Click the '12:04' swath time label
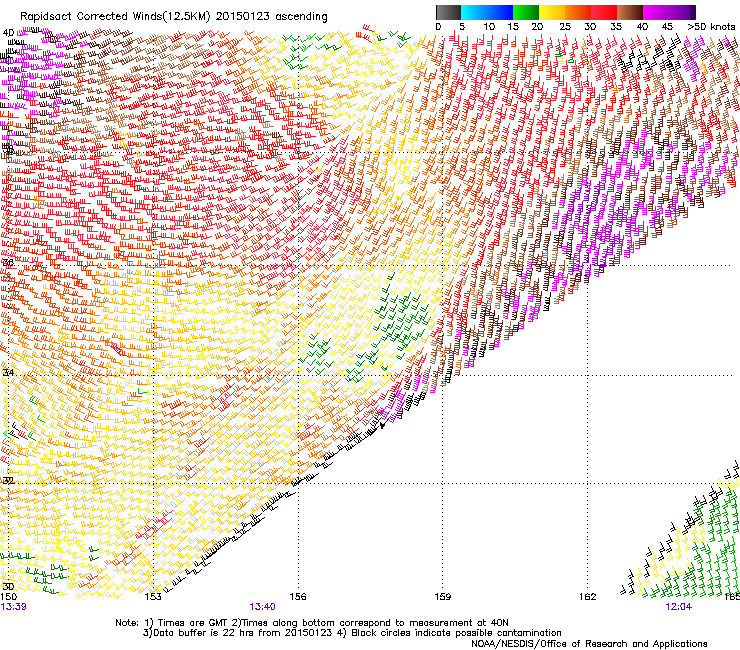Viewport: 740px width, 650px height. (x=679, y=607)
